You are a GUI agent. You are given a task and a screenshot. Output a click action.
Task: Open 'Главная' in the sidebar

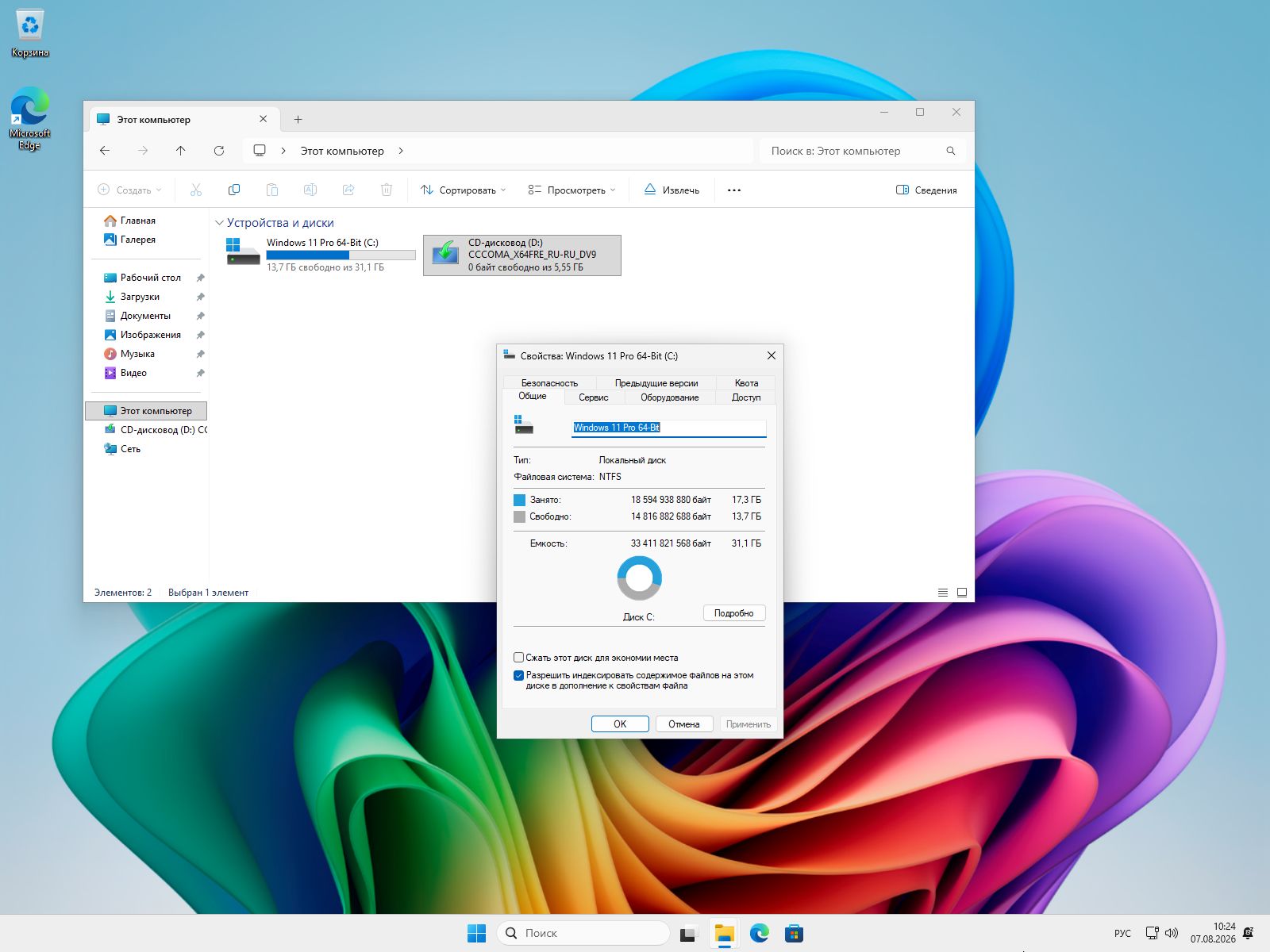tap(138, 221)
